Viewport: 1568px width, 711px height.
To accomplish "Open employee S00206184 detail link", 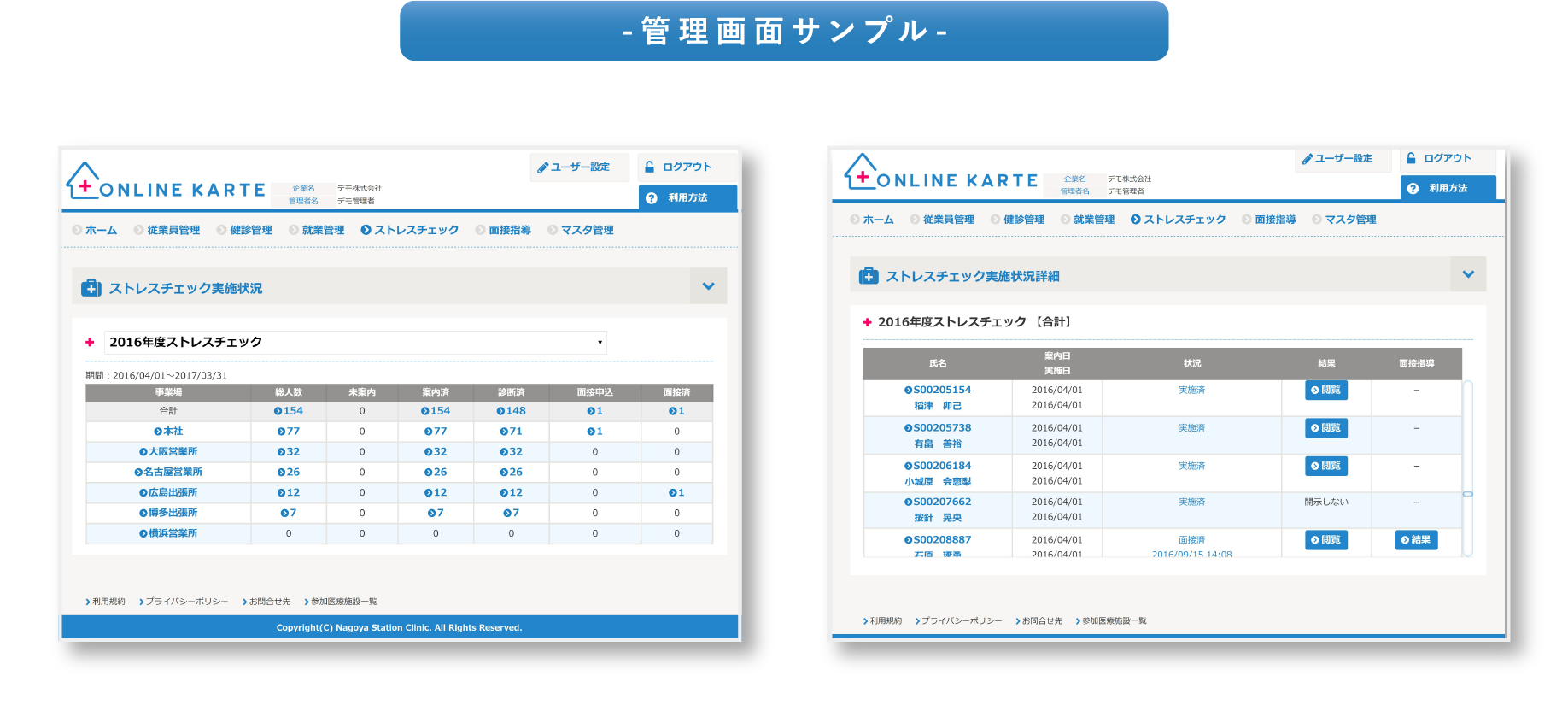I will coord(941,466).
